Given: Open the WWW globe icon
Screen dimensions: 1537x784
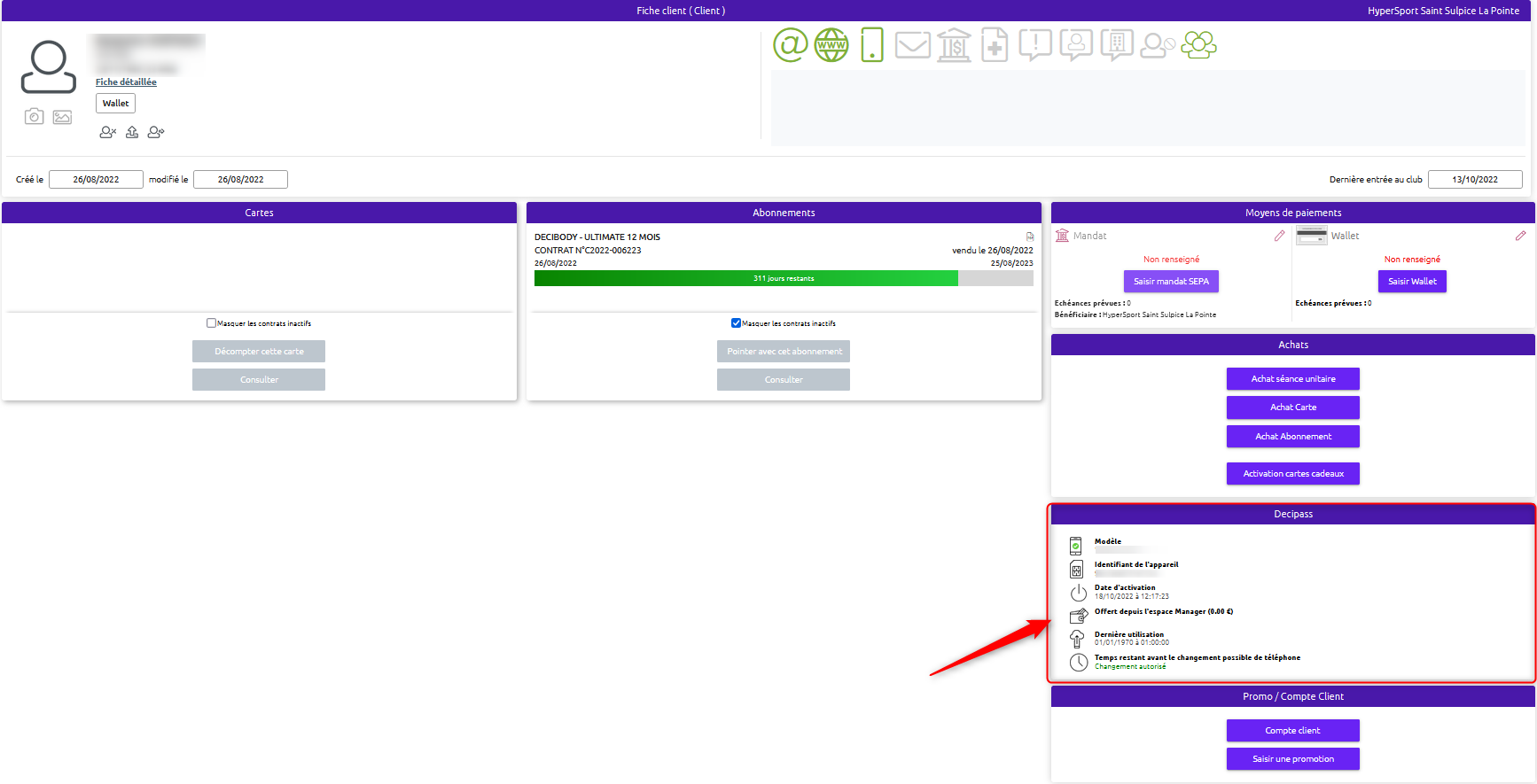Looking at the screenshot, I should coord(831,44).
